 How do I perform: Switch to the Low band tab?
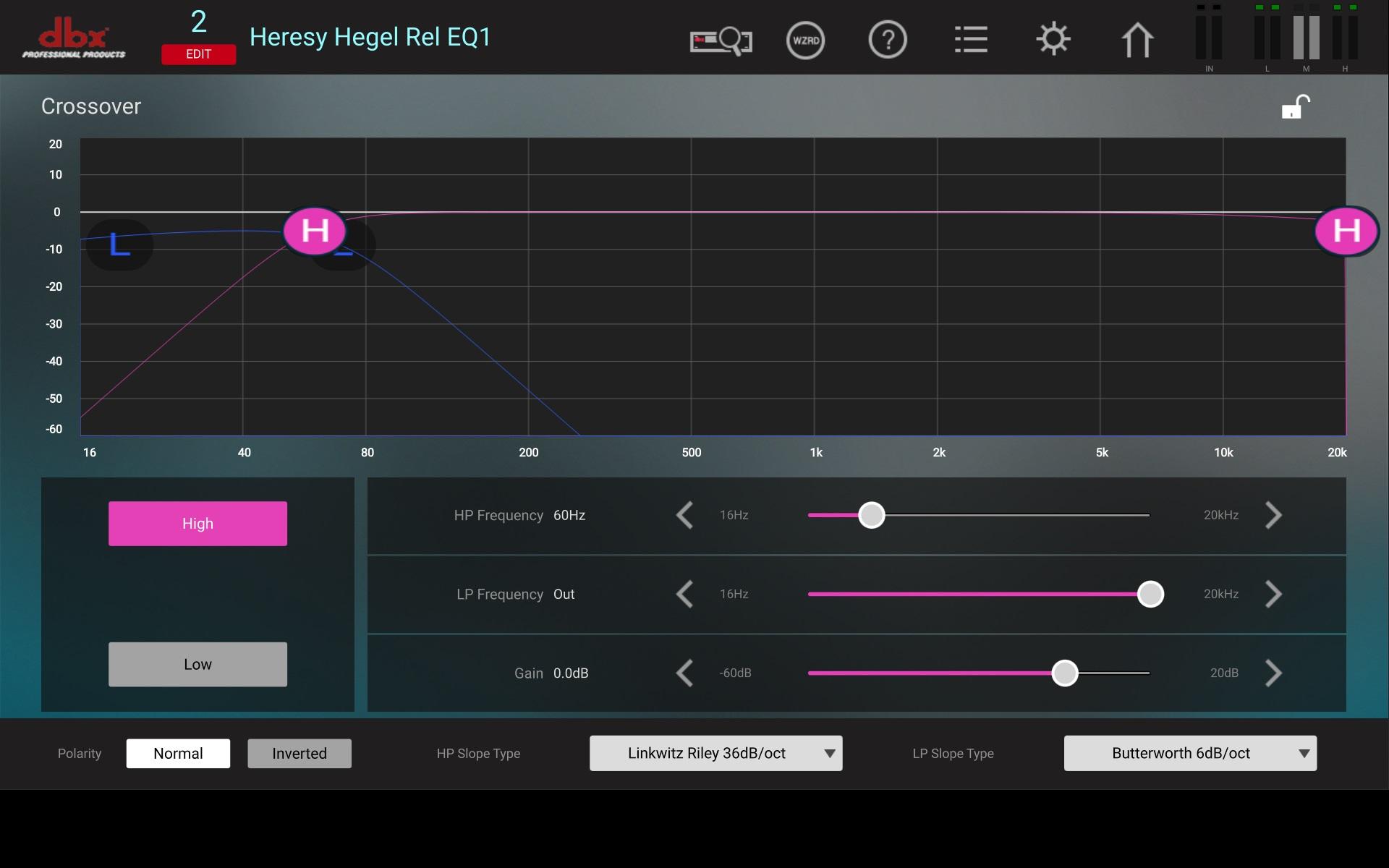point(197,664)
